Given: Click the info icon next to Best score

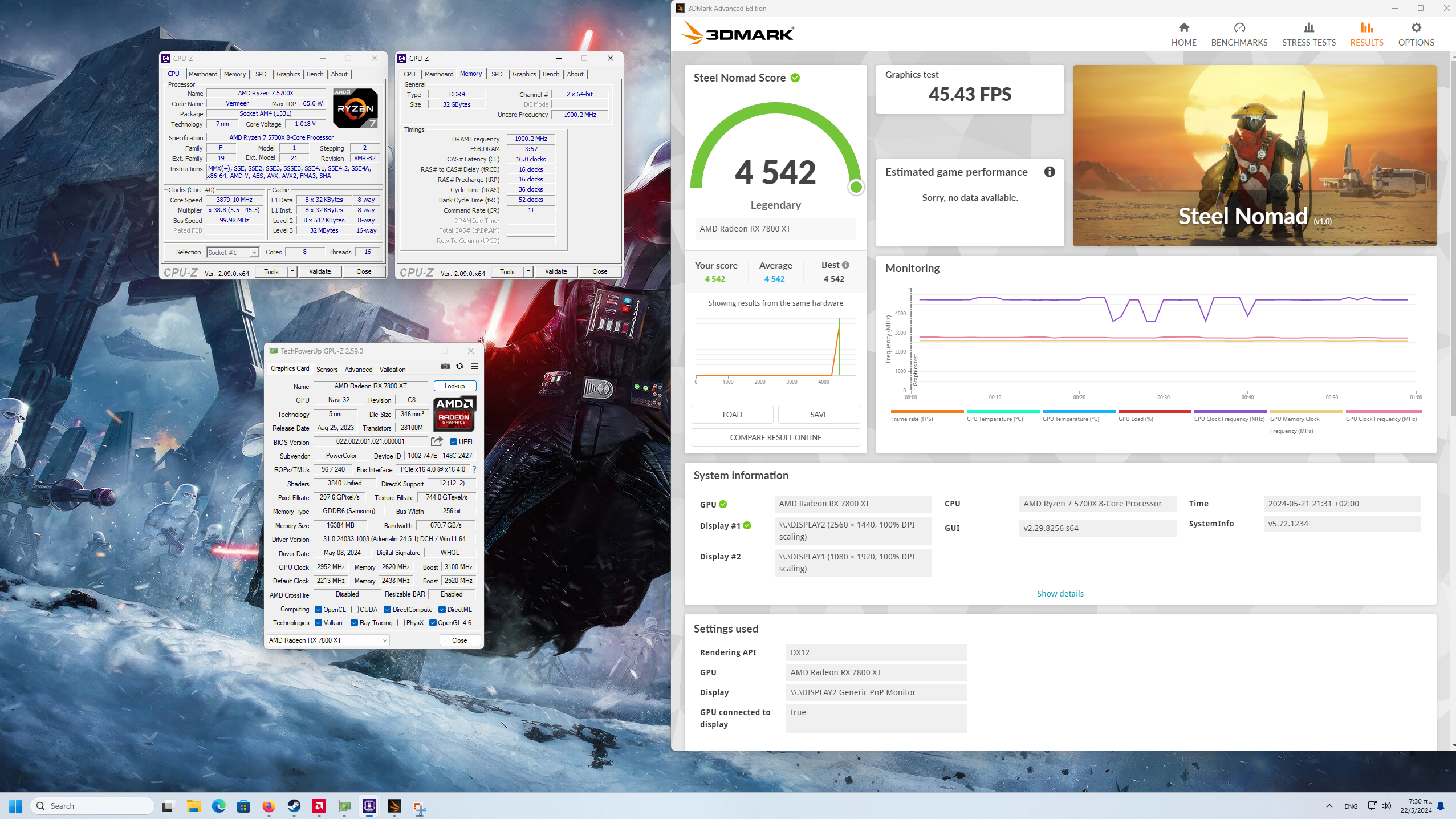Looking at the screenshot, I should 845,265.
